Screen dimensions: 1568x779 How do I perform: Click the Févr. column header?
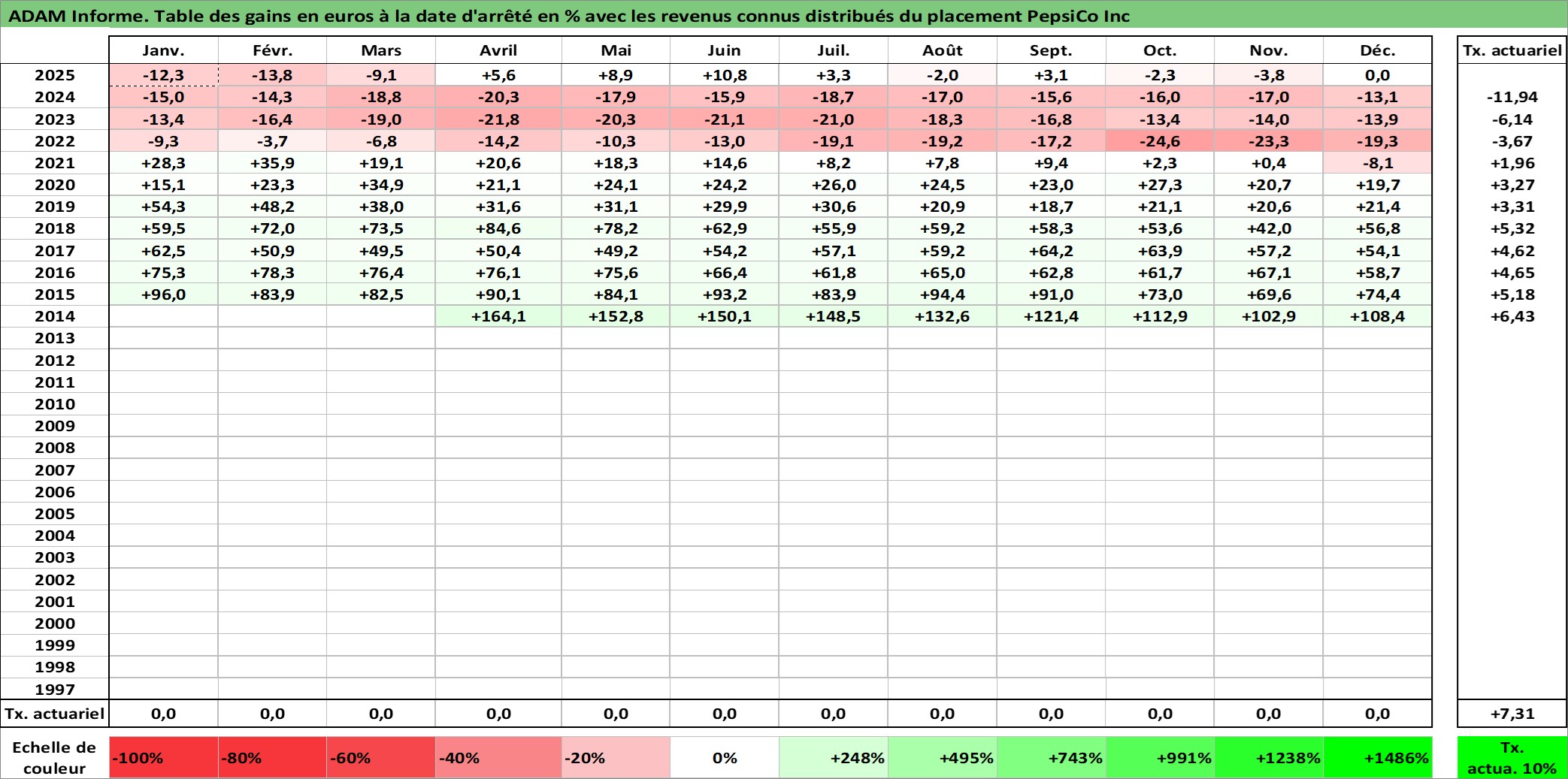point(272,50)
